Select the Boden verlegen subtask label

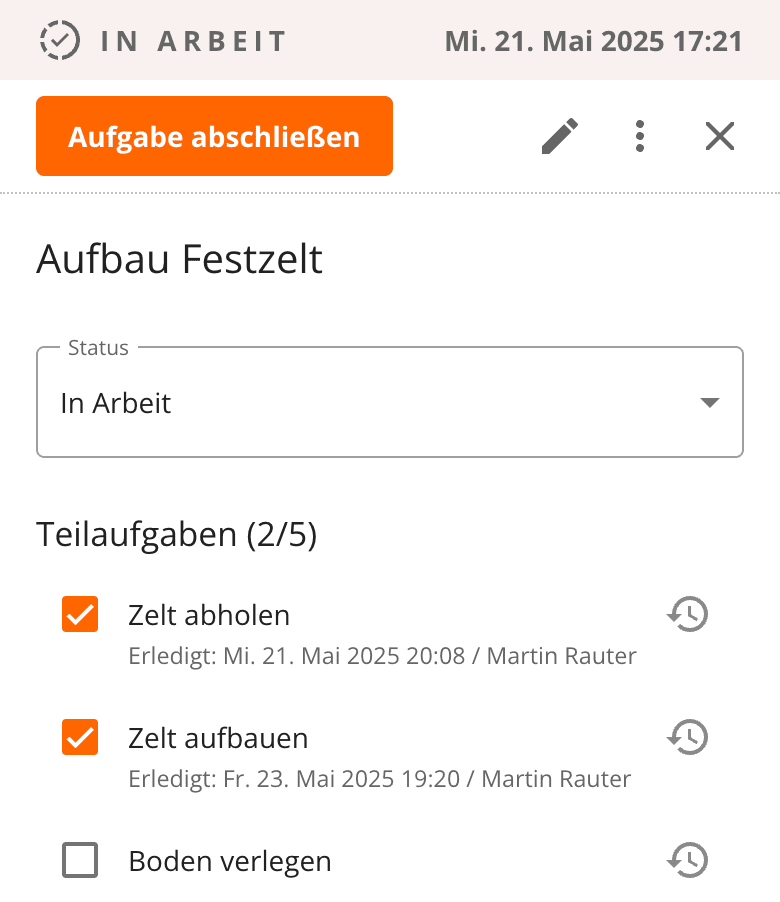[x=230, y=861]
